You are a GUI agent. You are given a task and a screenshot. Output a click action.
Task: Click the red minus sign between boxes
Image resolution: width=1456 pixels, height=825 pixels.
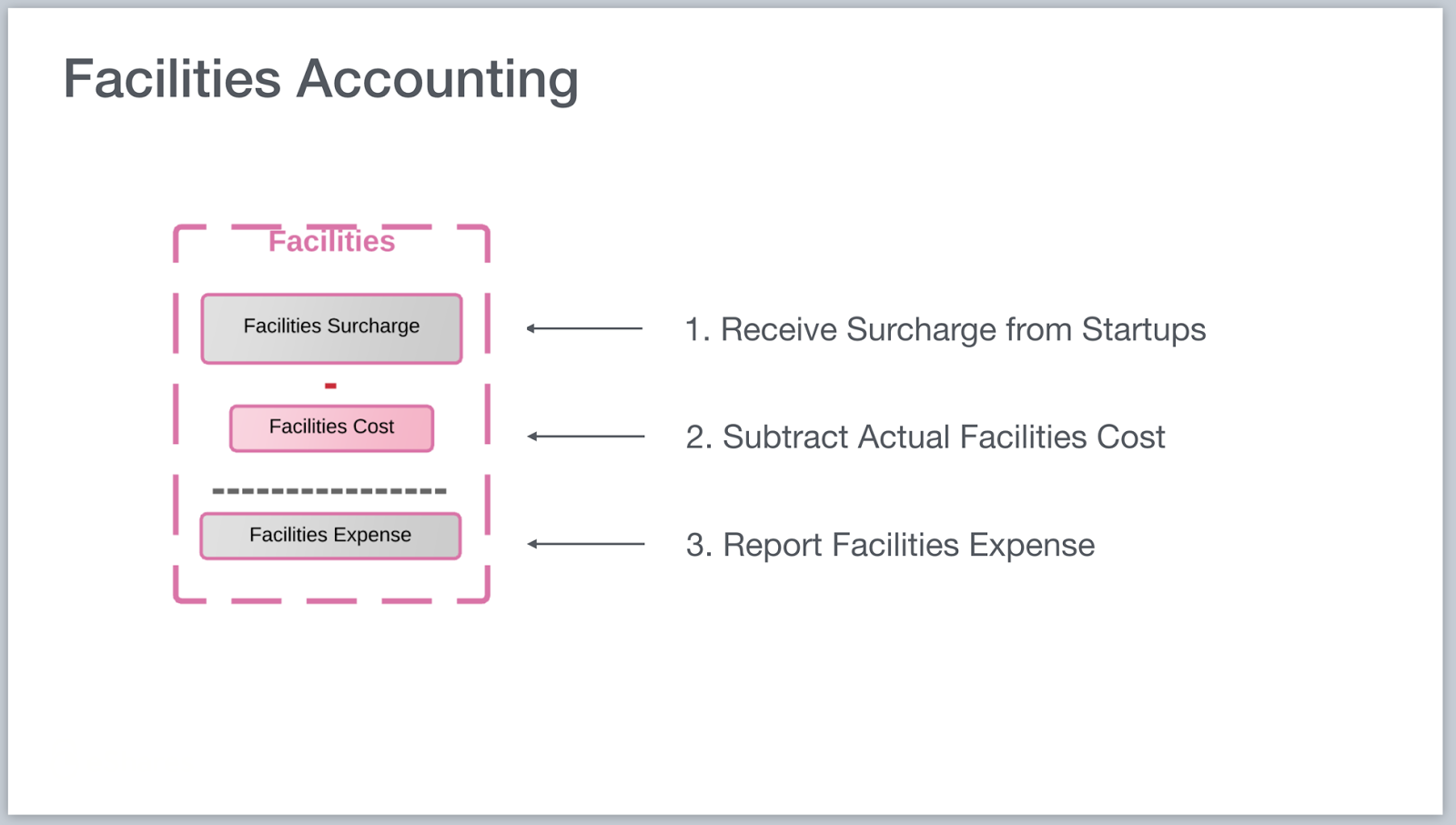(330, 386)
